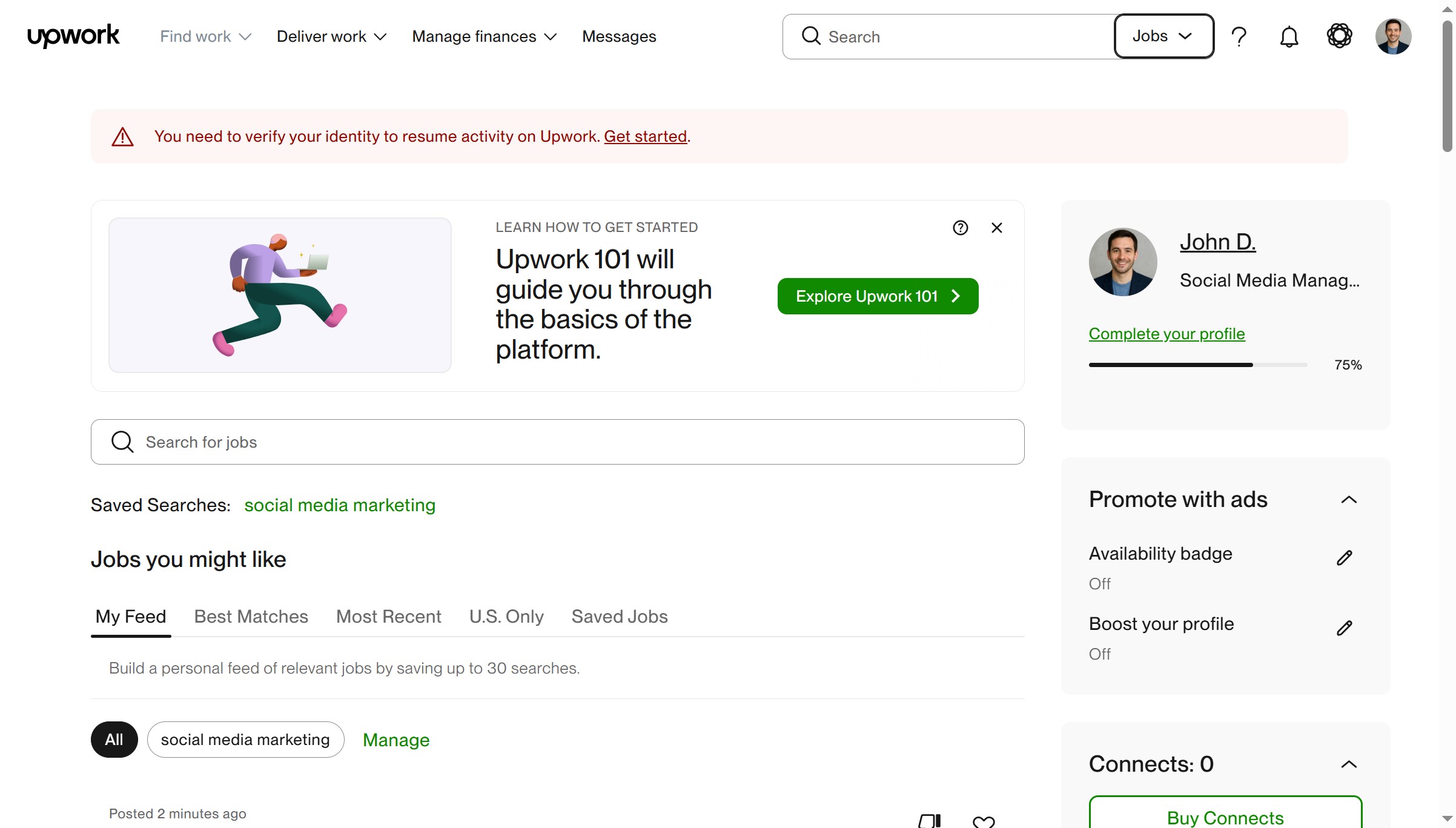Switch to the Best Matches tab

251,617
